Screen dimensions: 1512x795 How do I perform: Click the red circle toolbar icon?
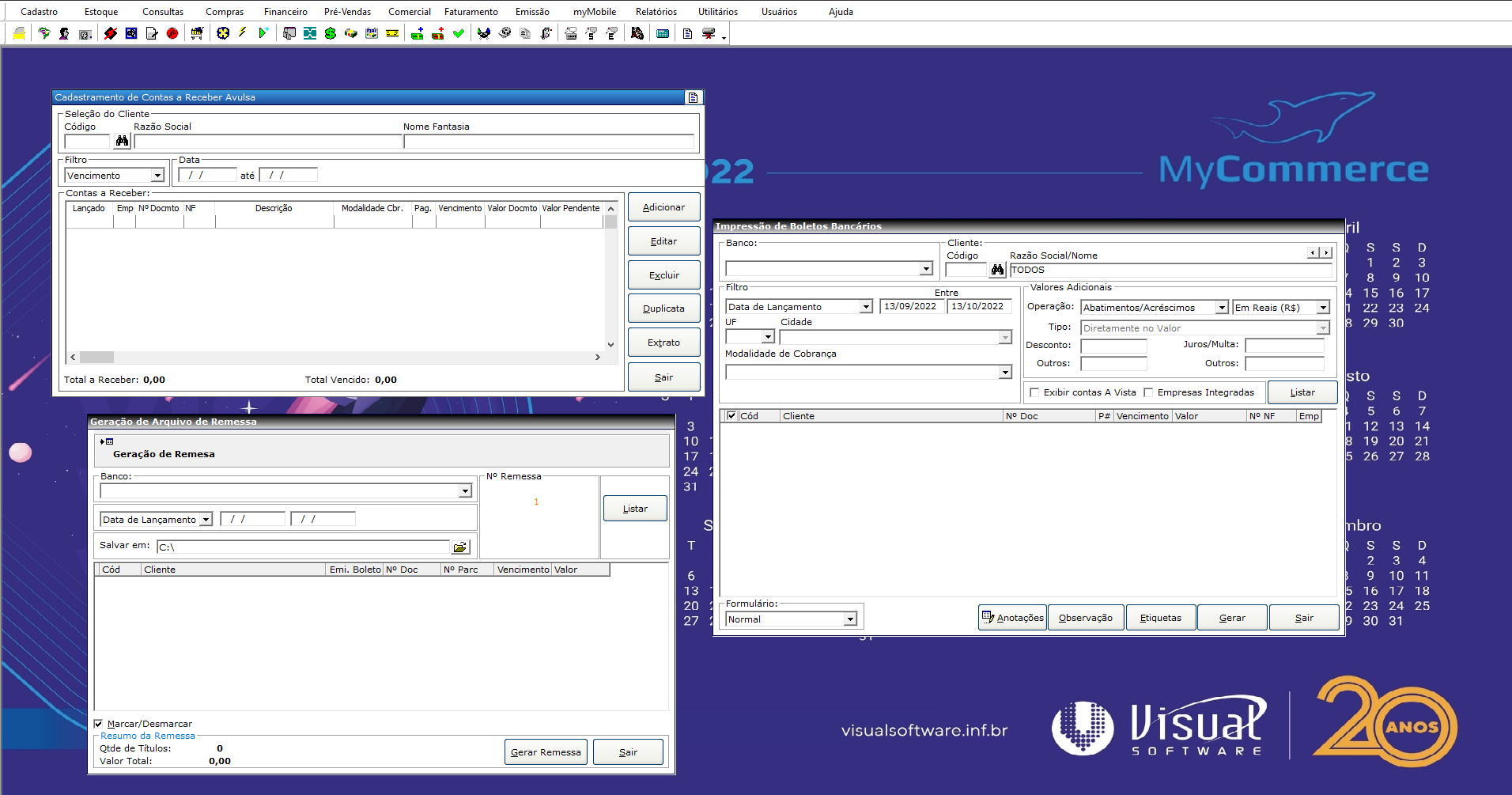(x=172, y=33)
